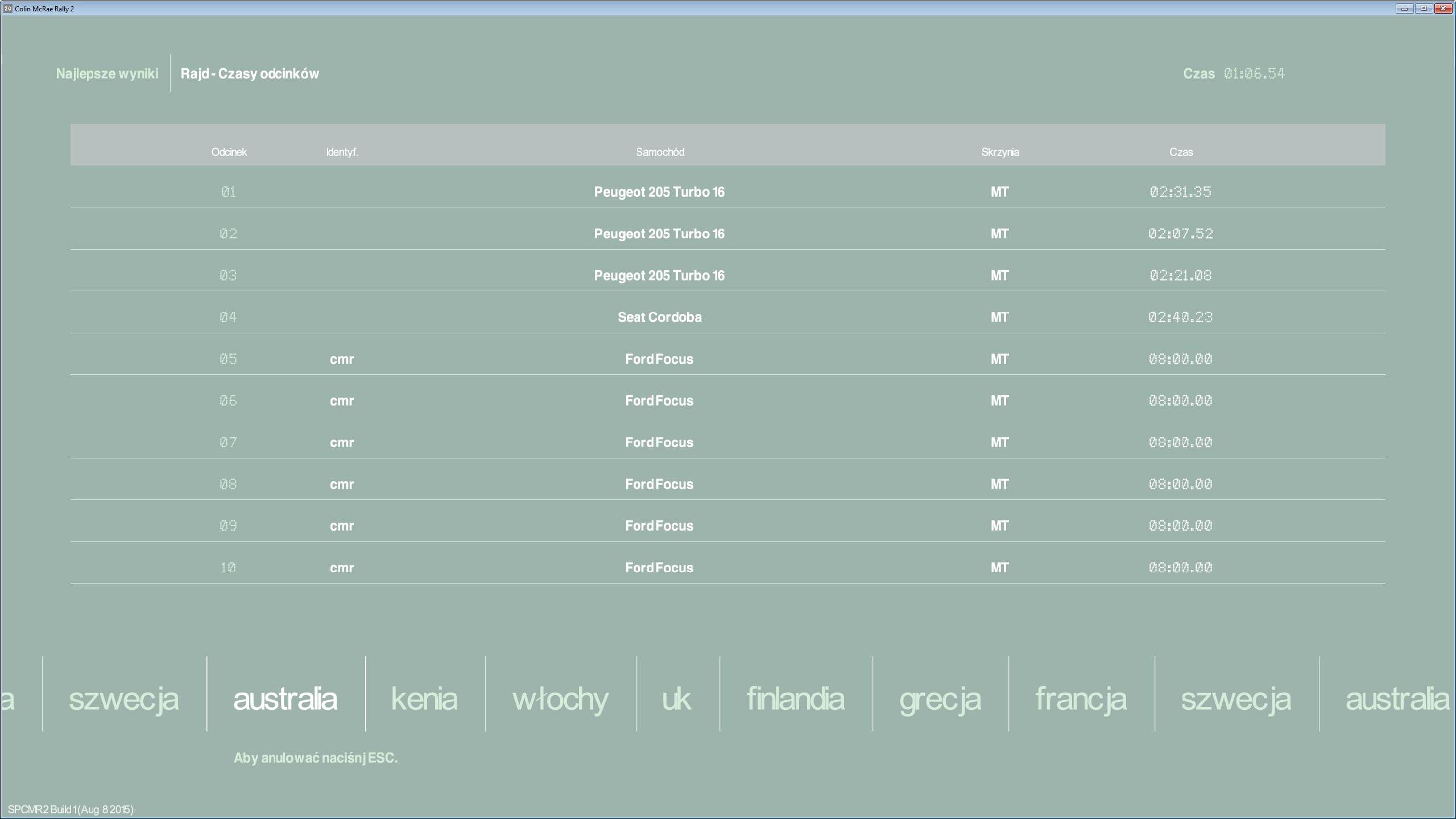Switch to the kenia country tab

coord(424,699)
